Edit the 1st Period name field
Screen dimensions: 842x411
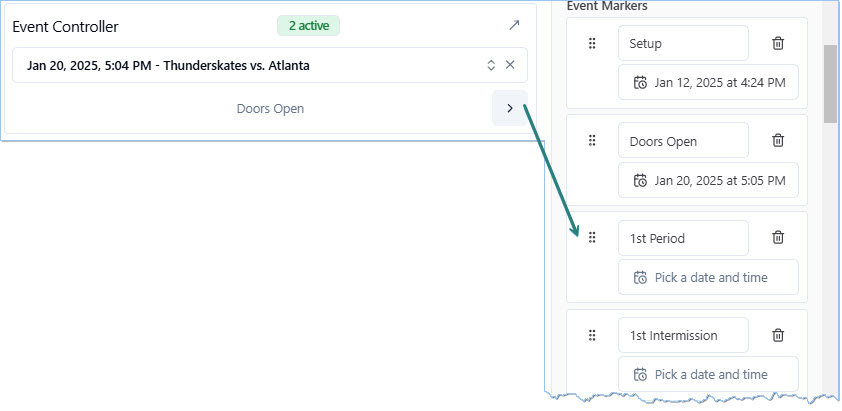(683, 238)
